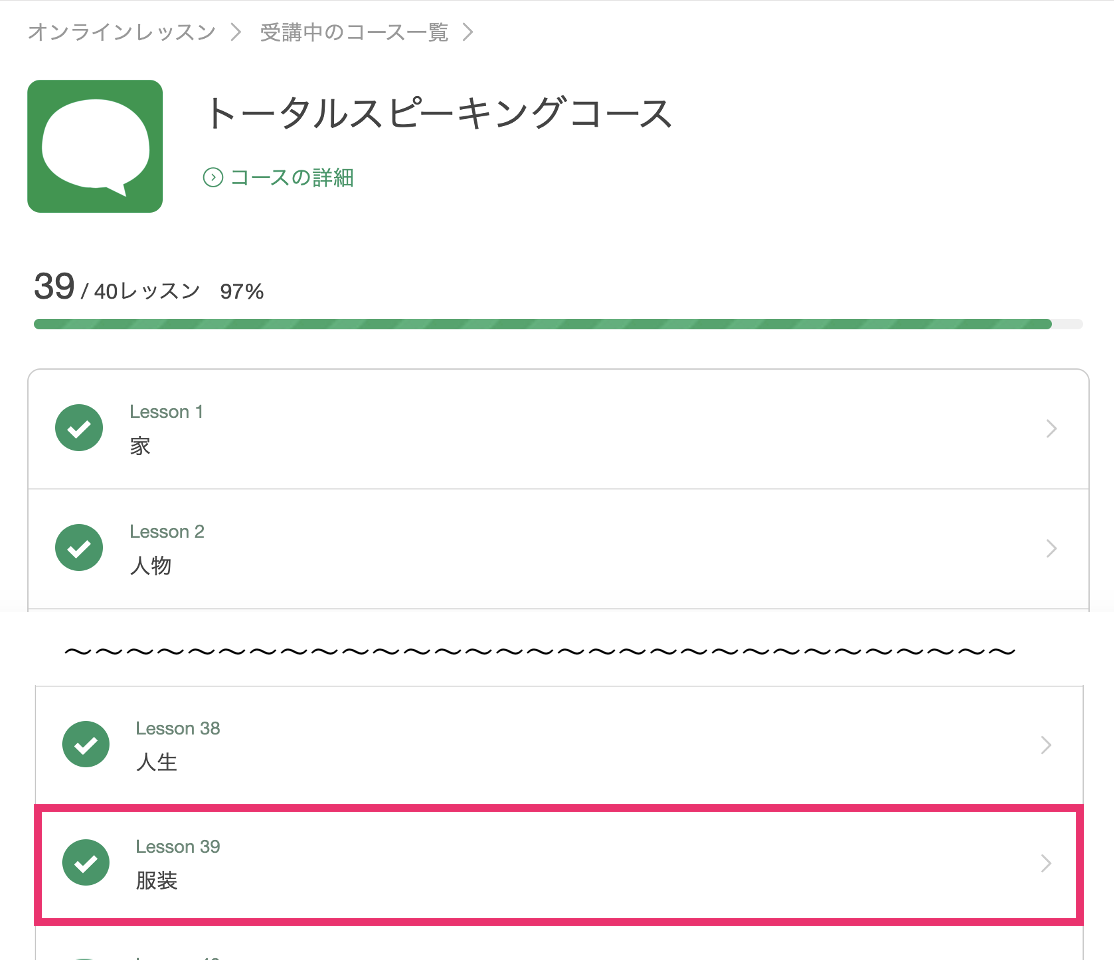The height and width of the screenshot is (960, 1114).
Task: Click the green checkmark for Lesson 38
Action: pyautogui.click(x=86, y=745)
